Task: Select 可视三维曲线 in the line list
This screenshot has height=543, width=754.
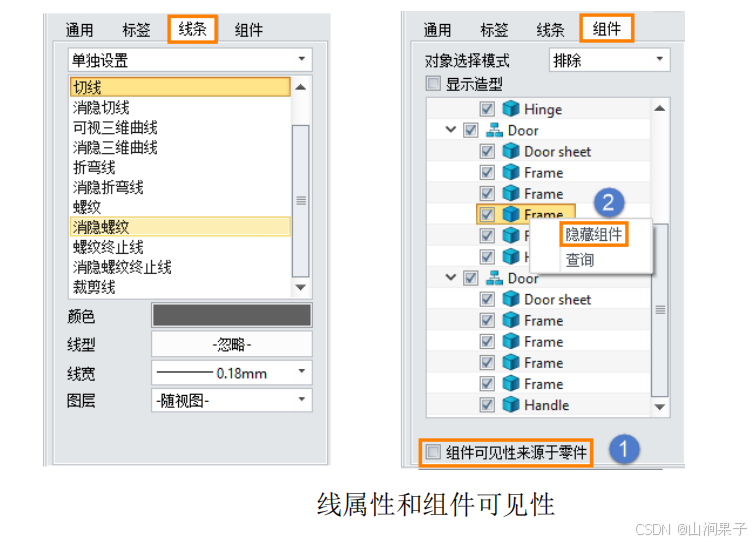Action: (180, 127)
